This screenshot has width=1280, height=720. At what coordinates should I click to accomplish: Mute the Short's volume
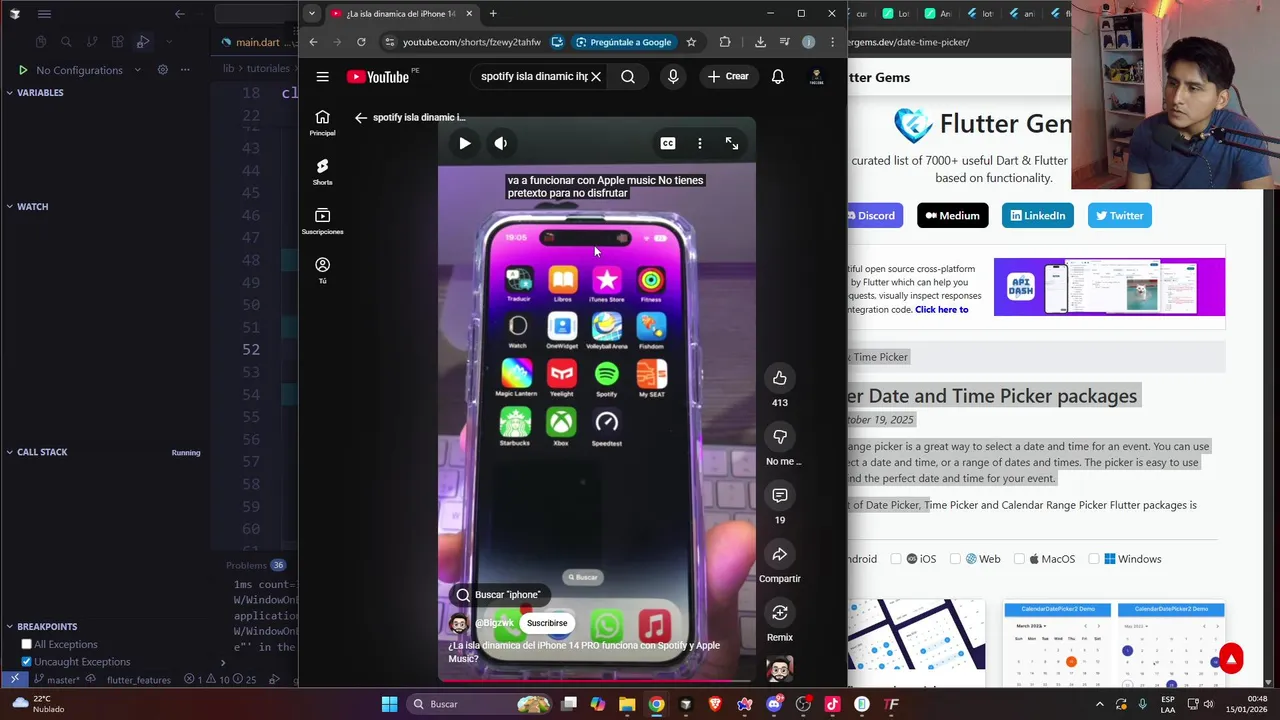501,143
